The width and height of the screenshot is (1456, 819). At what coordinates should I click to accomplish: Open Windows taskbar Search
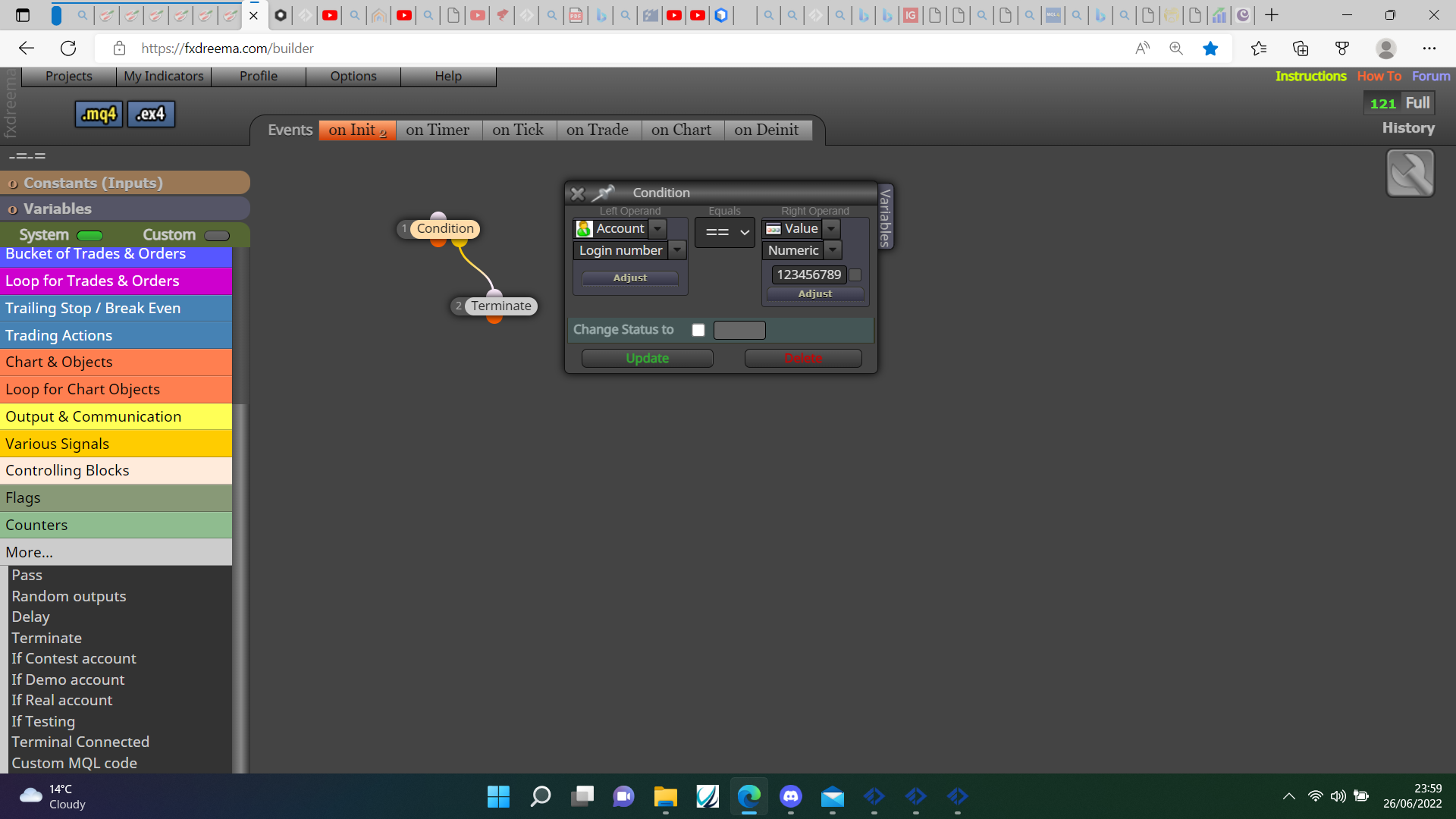coord(541,796)
